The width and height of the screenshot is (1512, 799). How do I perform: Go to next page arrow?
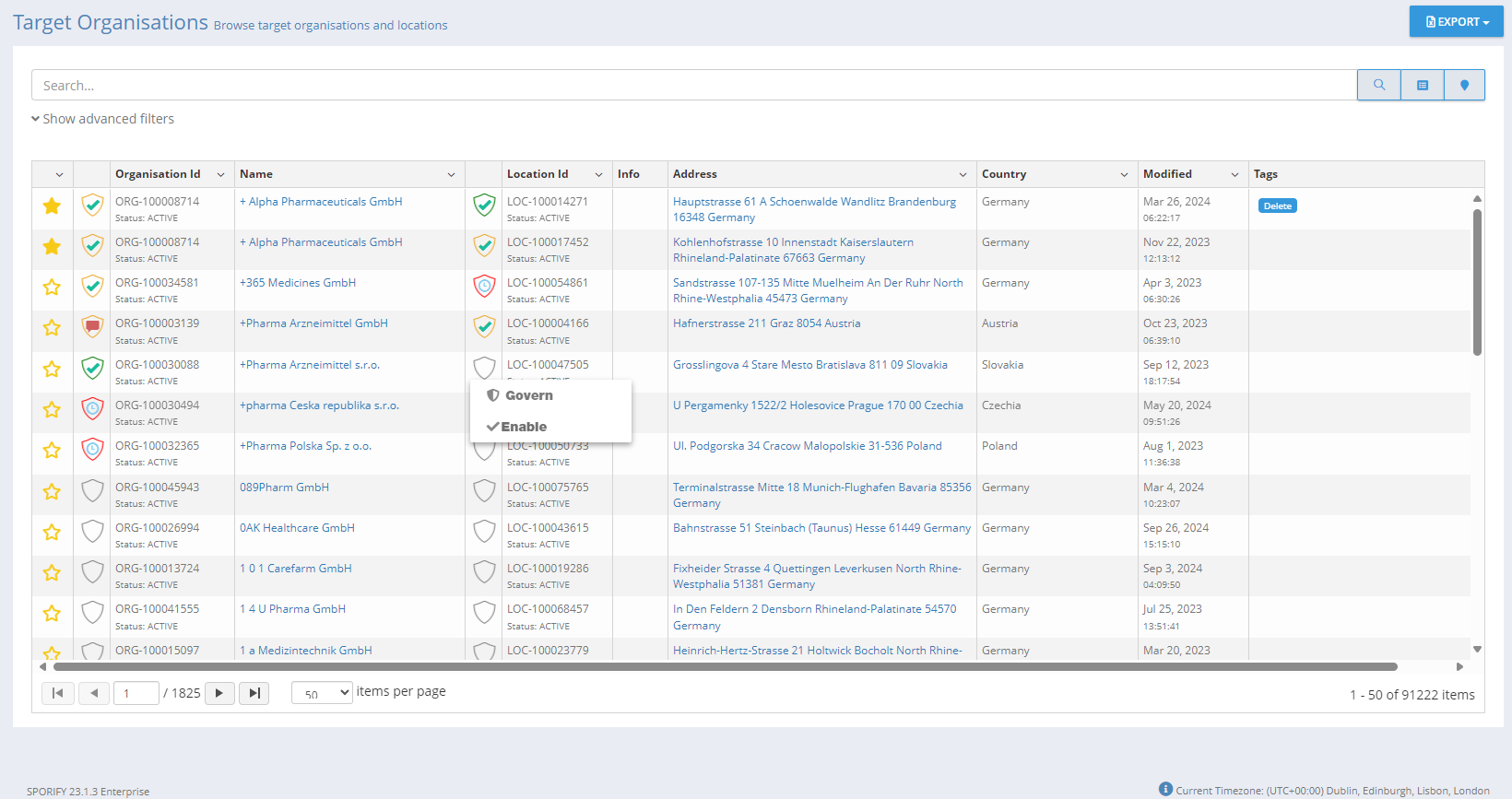[x=219, y=693]
